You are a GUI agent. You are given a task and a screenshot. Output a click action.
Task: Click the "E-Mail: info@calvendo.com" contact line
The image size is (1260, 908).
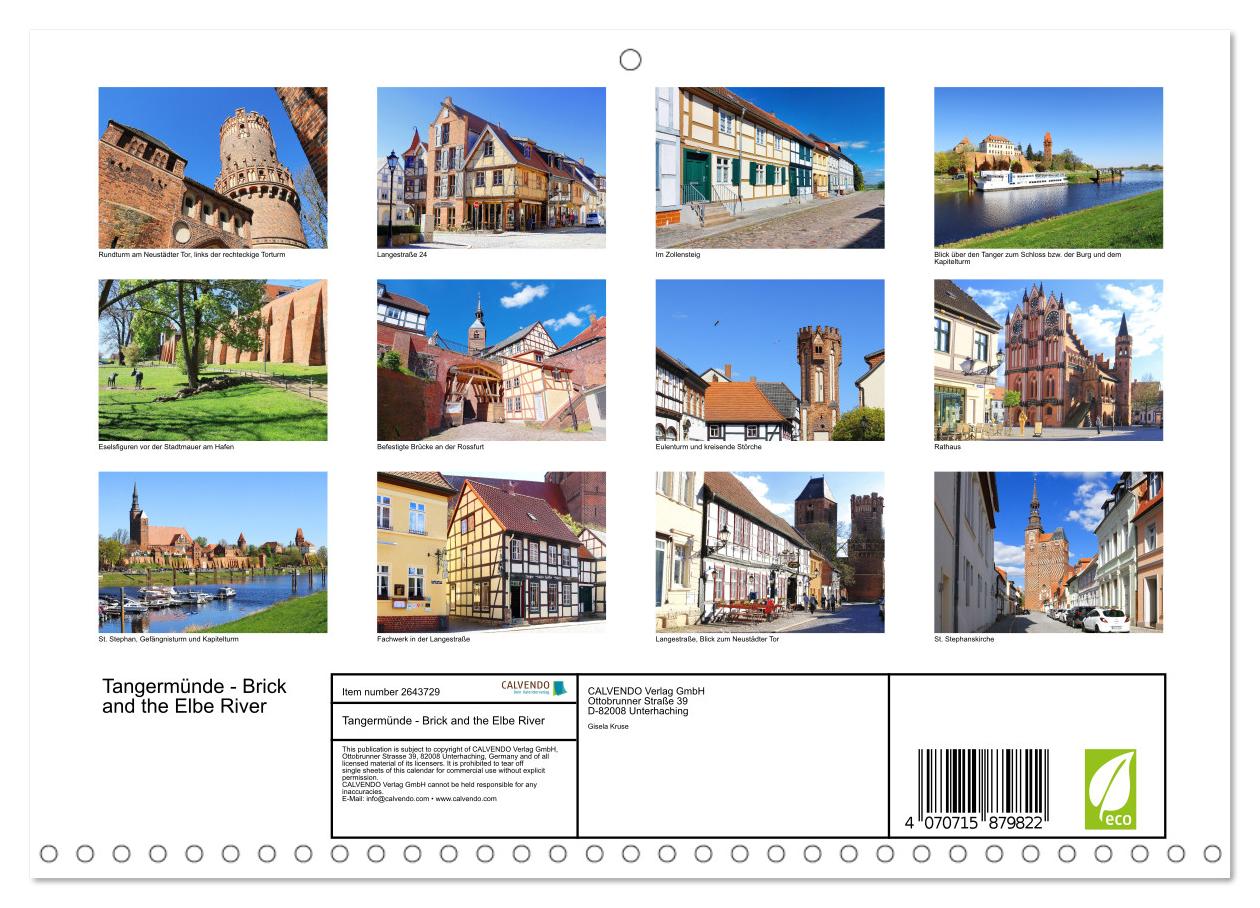[x=419, y=799]
